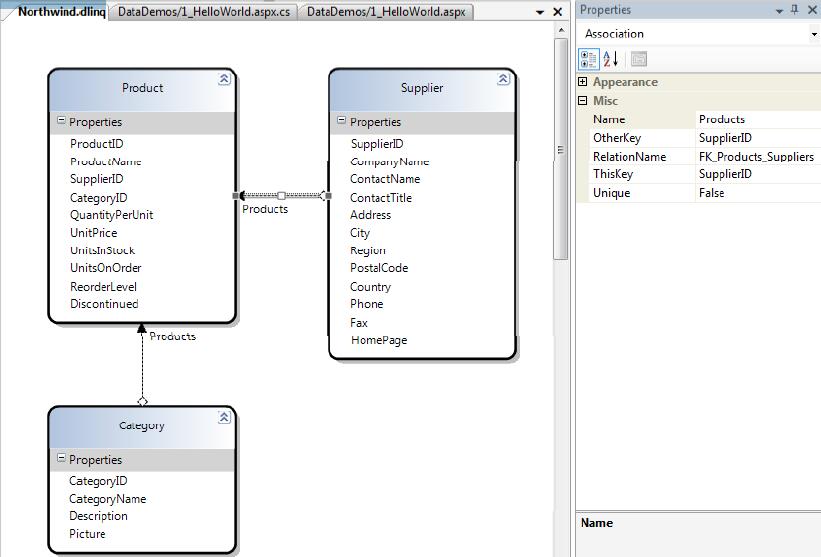Collapse Properties section in Product entity
The image size is (821, 557).
coord(61,120)
